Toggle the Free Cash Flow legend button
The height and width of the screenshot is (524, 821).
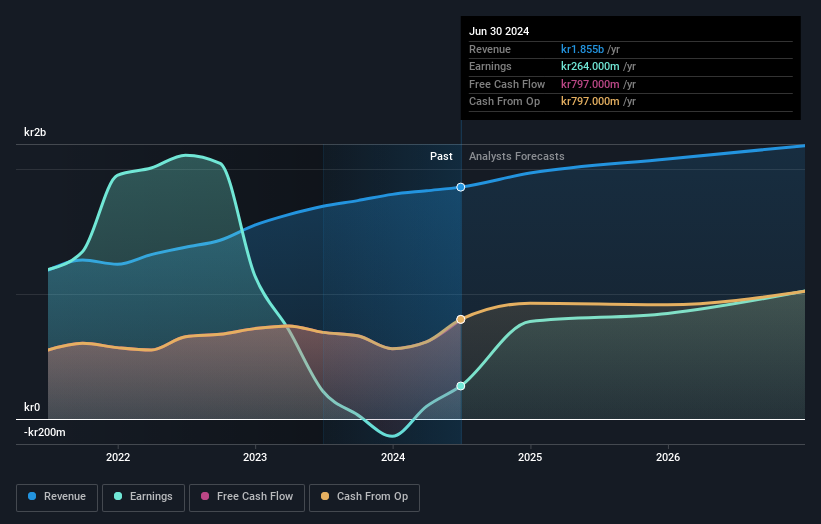tap(247, 497)
